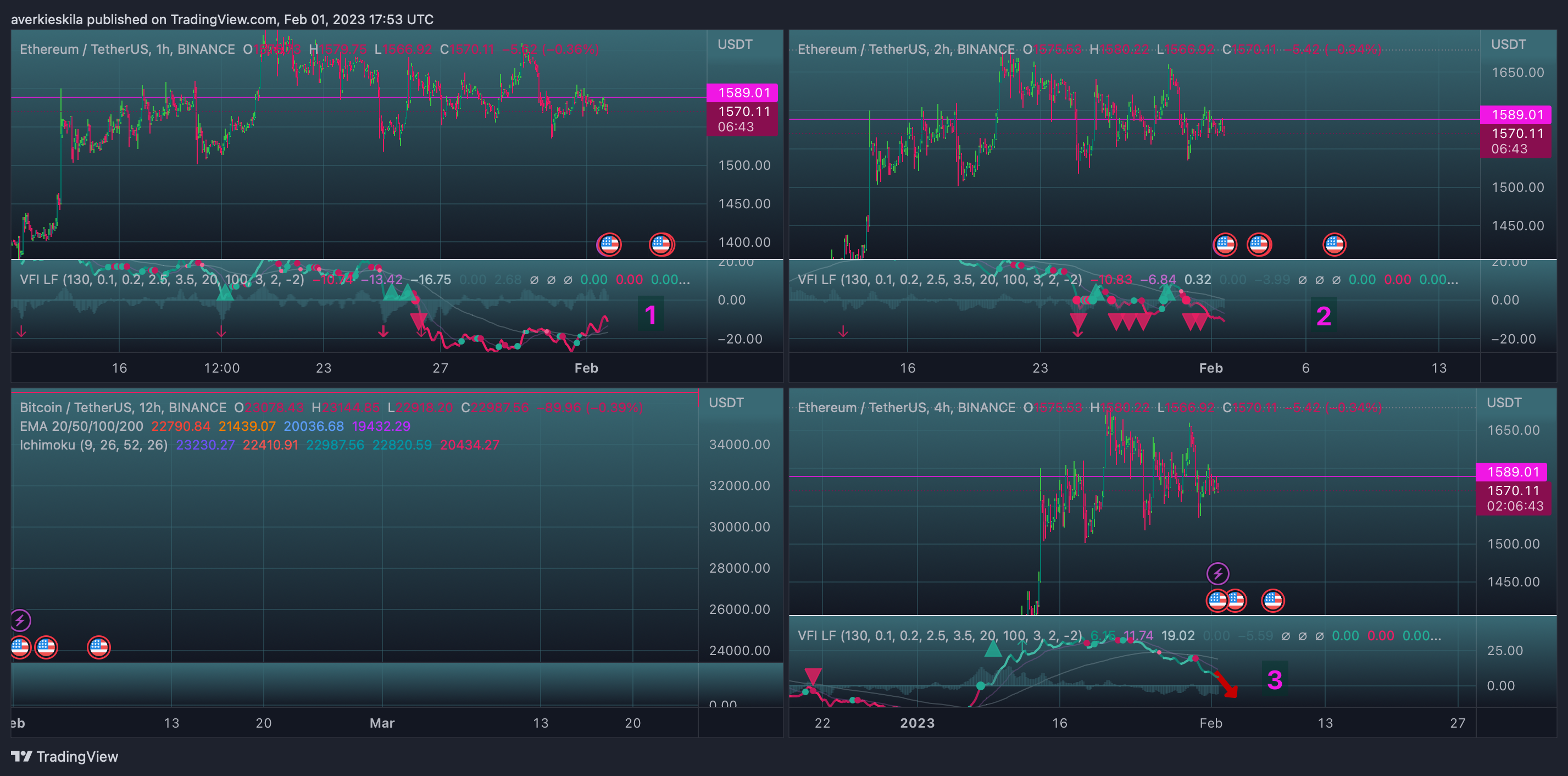Click the EMA value 21439.07 in the Bitcoin chart
Viewport: 1568px width, 776px height.
point(247,426)
